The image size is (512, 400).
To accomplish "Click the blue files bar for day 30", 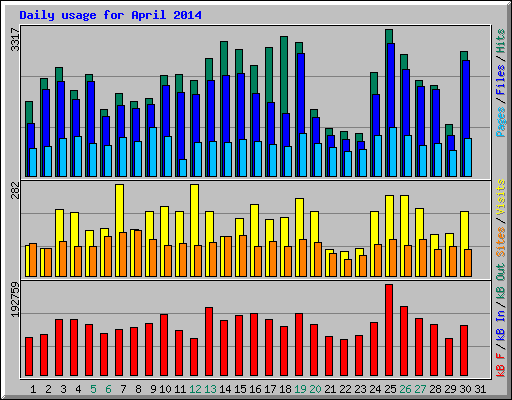I will pyautogui.click(x=466, y=99).
